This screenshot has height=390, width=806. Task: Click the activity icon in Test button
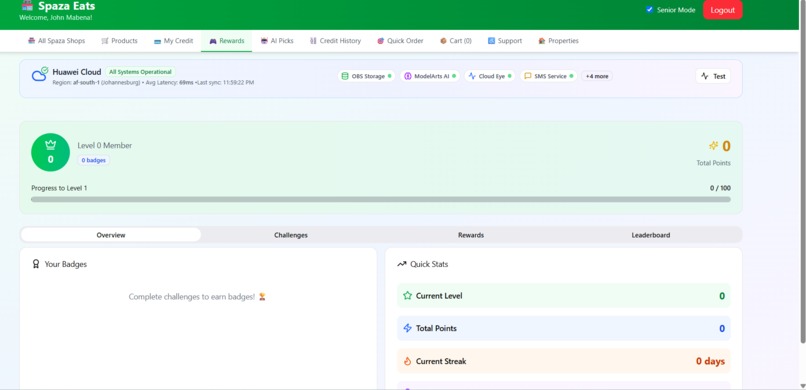[705, 76]
